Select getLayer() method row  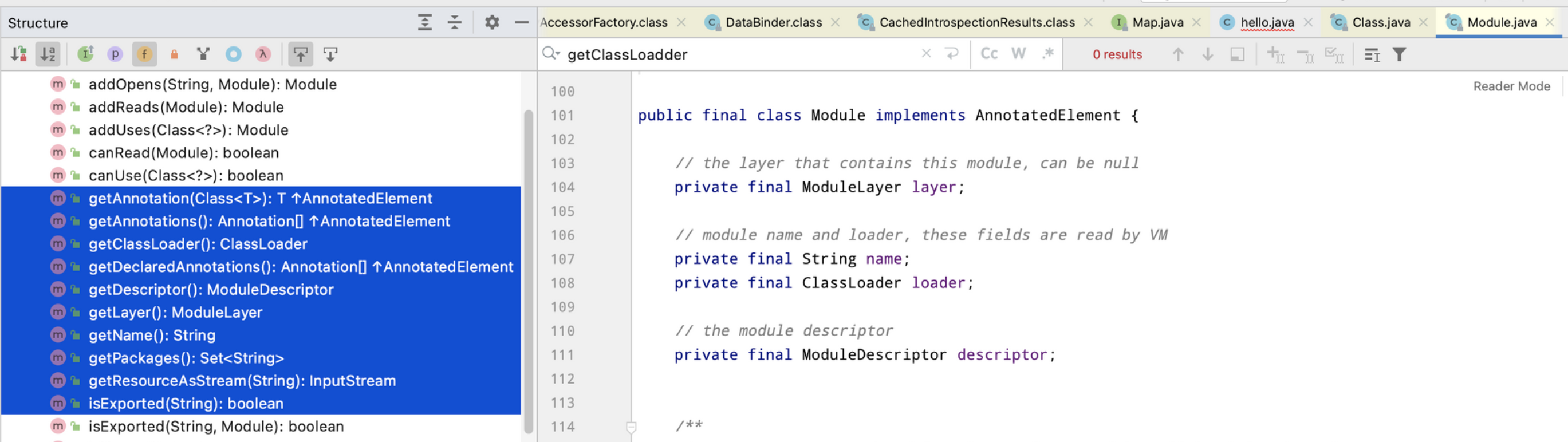[x=261, y=313]
